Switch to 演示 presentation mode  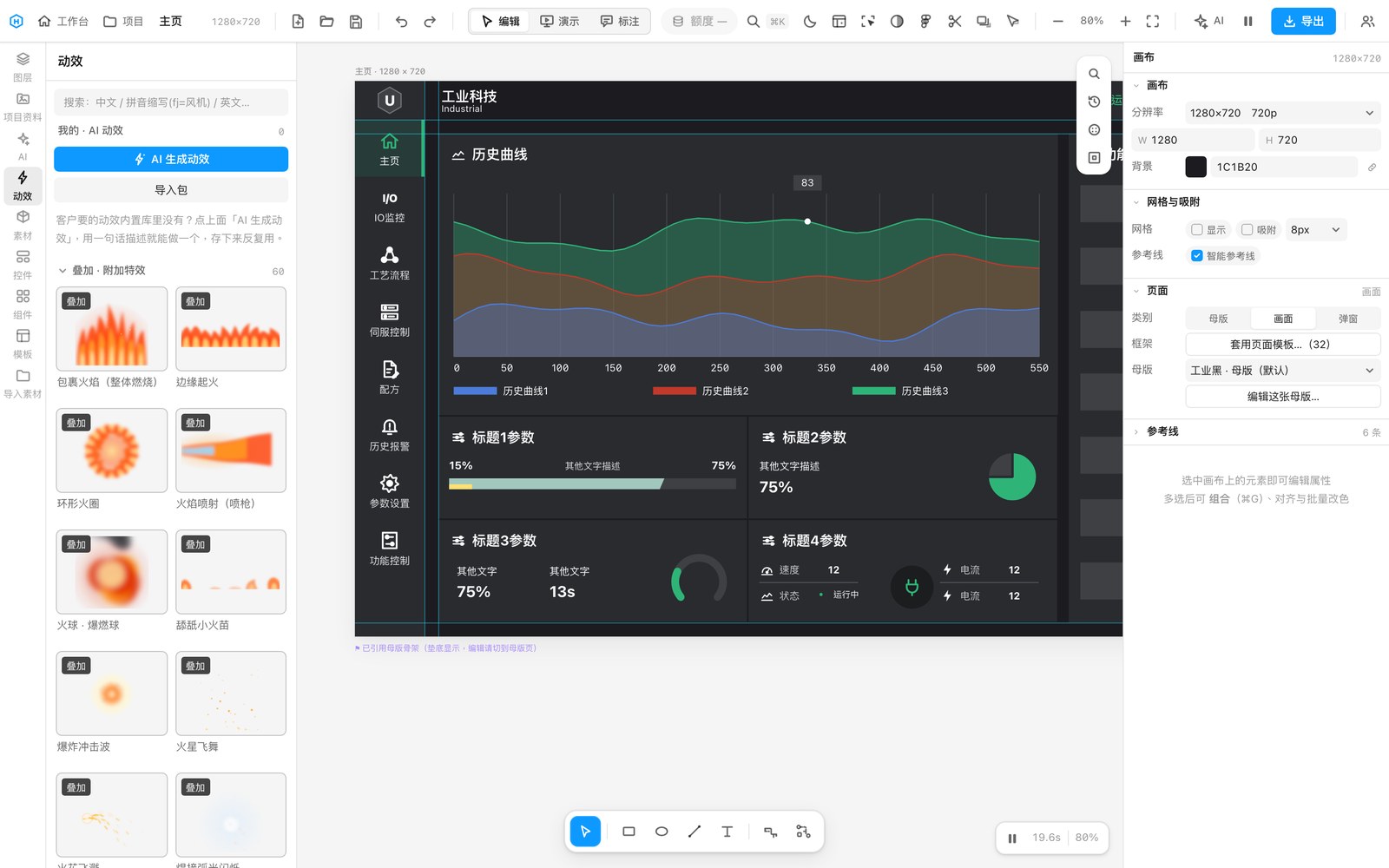pos(560,21)
